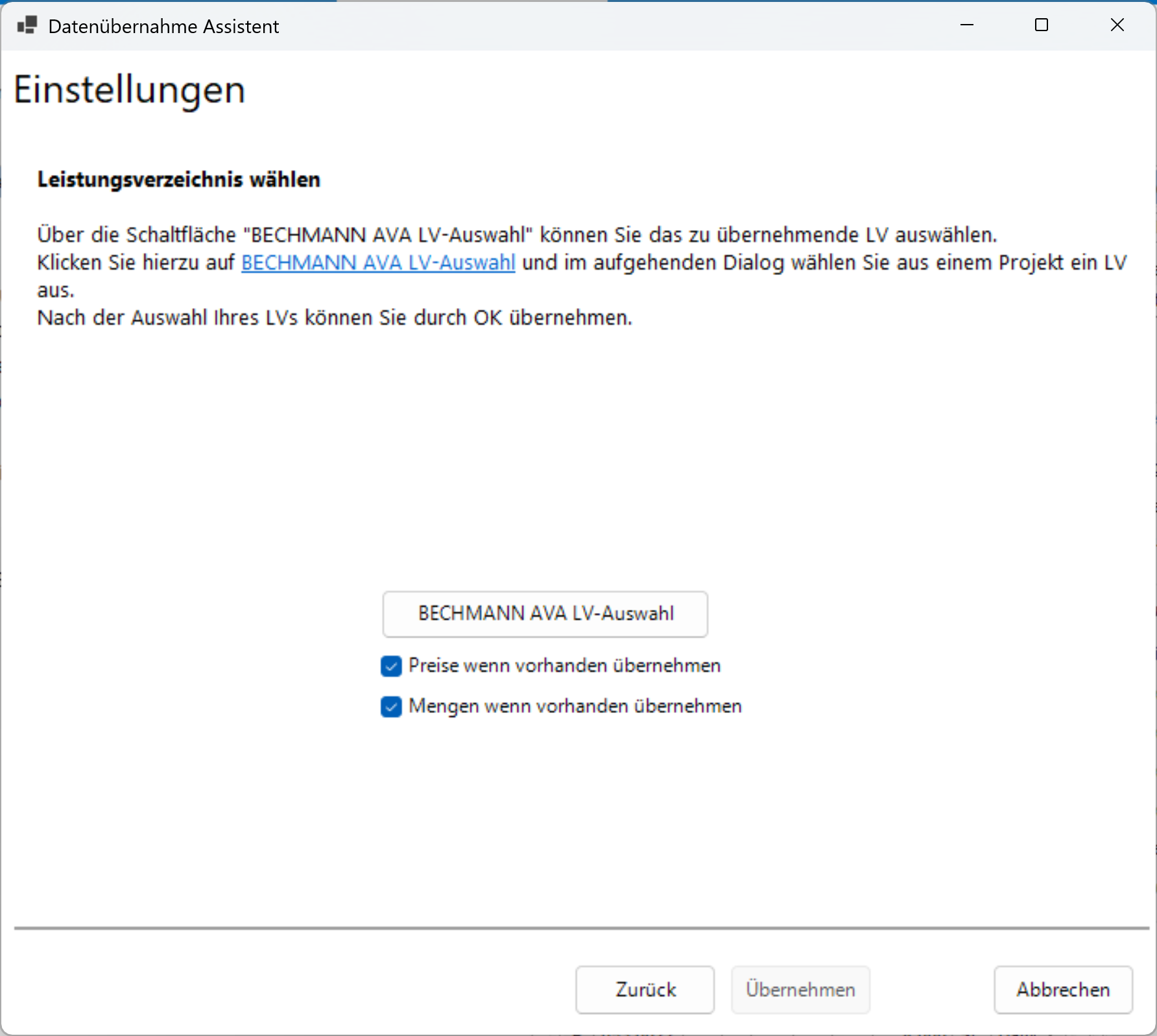The width and height of the screenshot is (1157, 1036).
Task: Open the blue BECHMANN AVA LV-Auswahl hyperlink
Action: (378, 263)
